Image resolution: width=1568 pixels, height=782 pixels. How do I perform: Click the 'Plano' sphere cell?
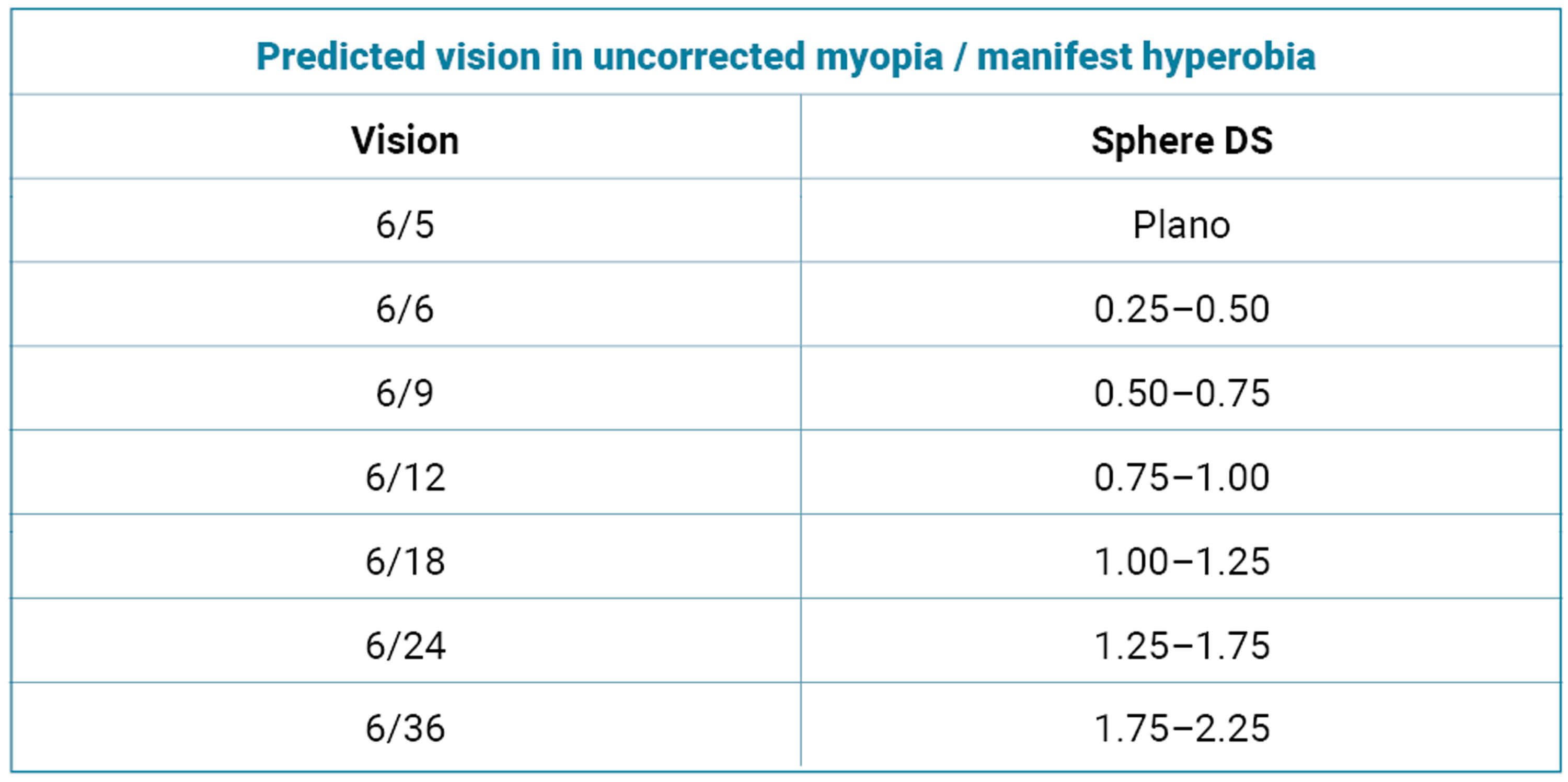(1181, 225)
